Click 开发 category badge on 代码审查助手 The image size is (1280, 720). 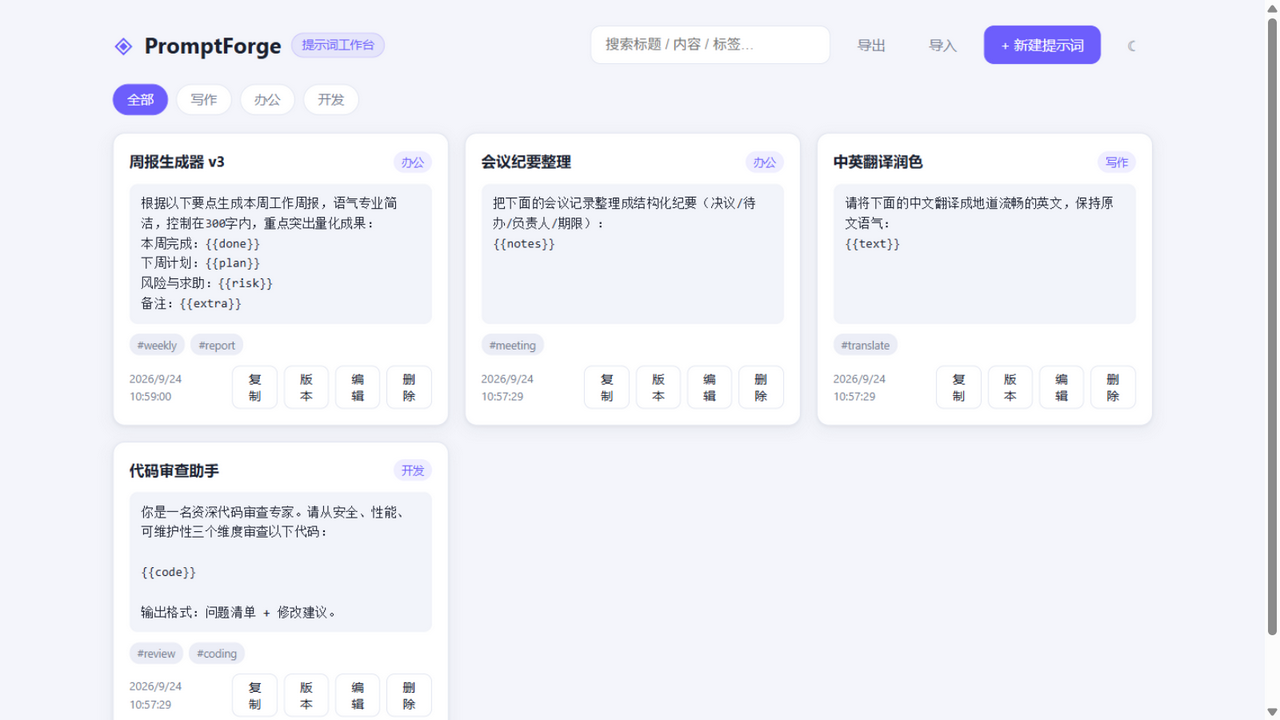pos(413,470)
